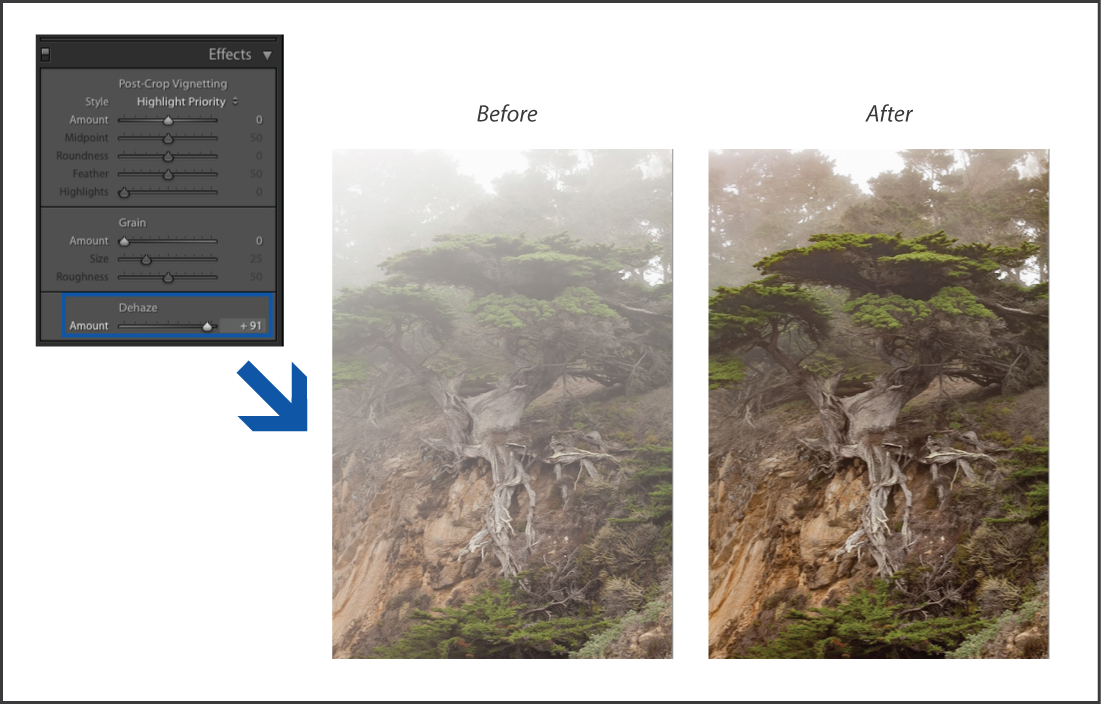This screenshot has width=1101, height=704.
Task: Click the Grain Size slider handle
Action: [146, 259]
